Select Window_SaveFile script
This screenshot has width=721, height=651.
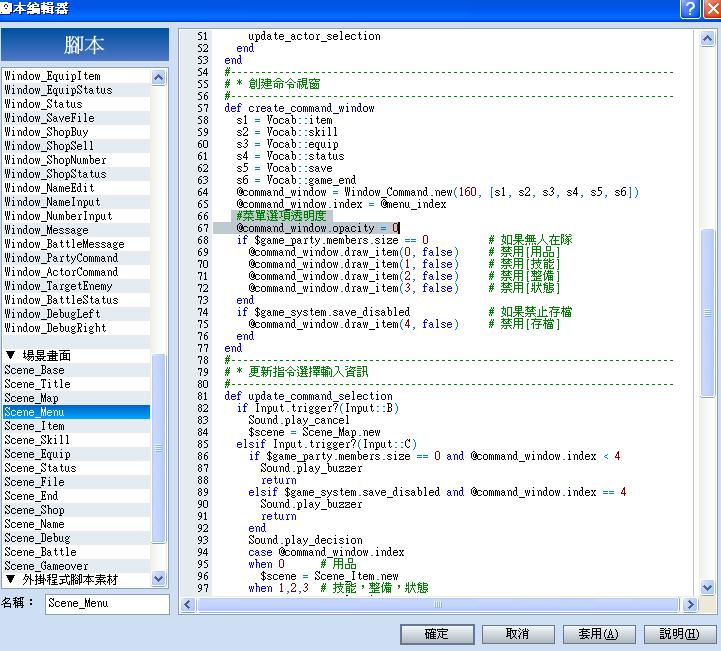coord(76,118)
